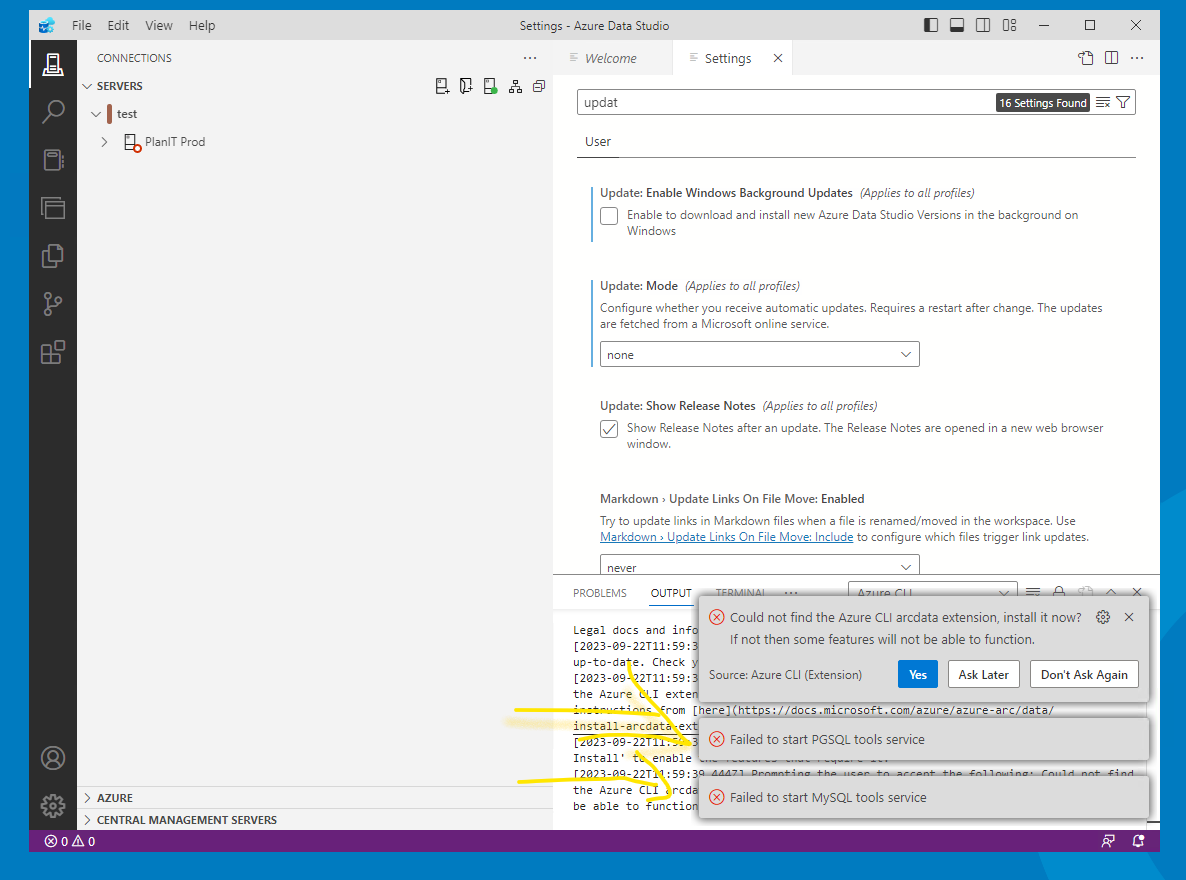Click the Ask Later button
This screenshot has height=880, width=1186.
point(983,674)
